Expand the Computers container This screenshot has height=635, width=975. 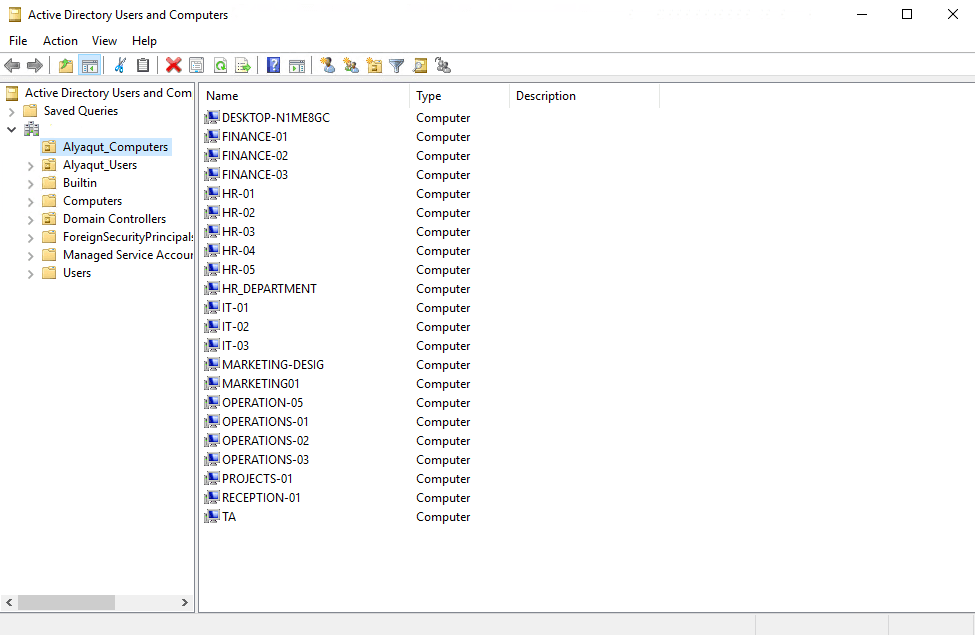(30, 202)
